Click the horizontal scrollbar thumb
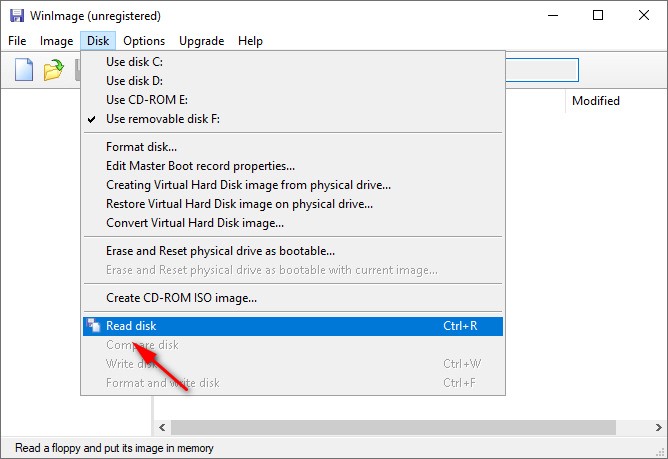This screenshot has width=668, height=459. point(393,427)
